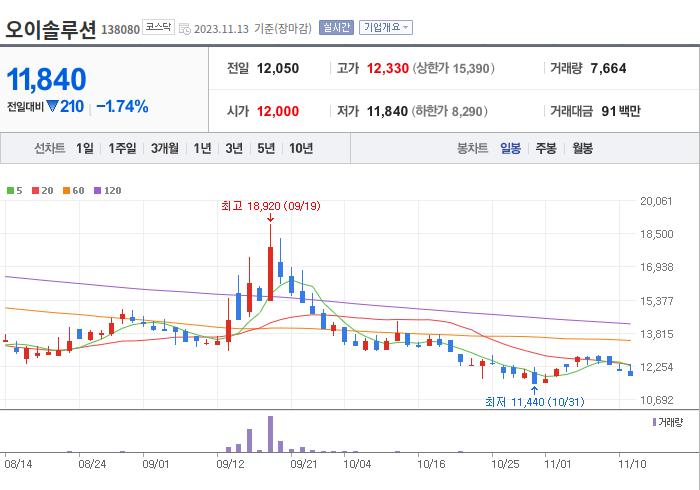Switch to the 월봉 candlestick chart
The width and height of the screenshot is (700, 490).
583,148
